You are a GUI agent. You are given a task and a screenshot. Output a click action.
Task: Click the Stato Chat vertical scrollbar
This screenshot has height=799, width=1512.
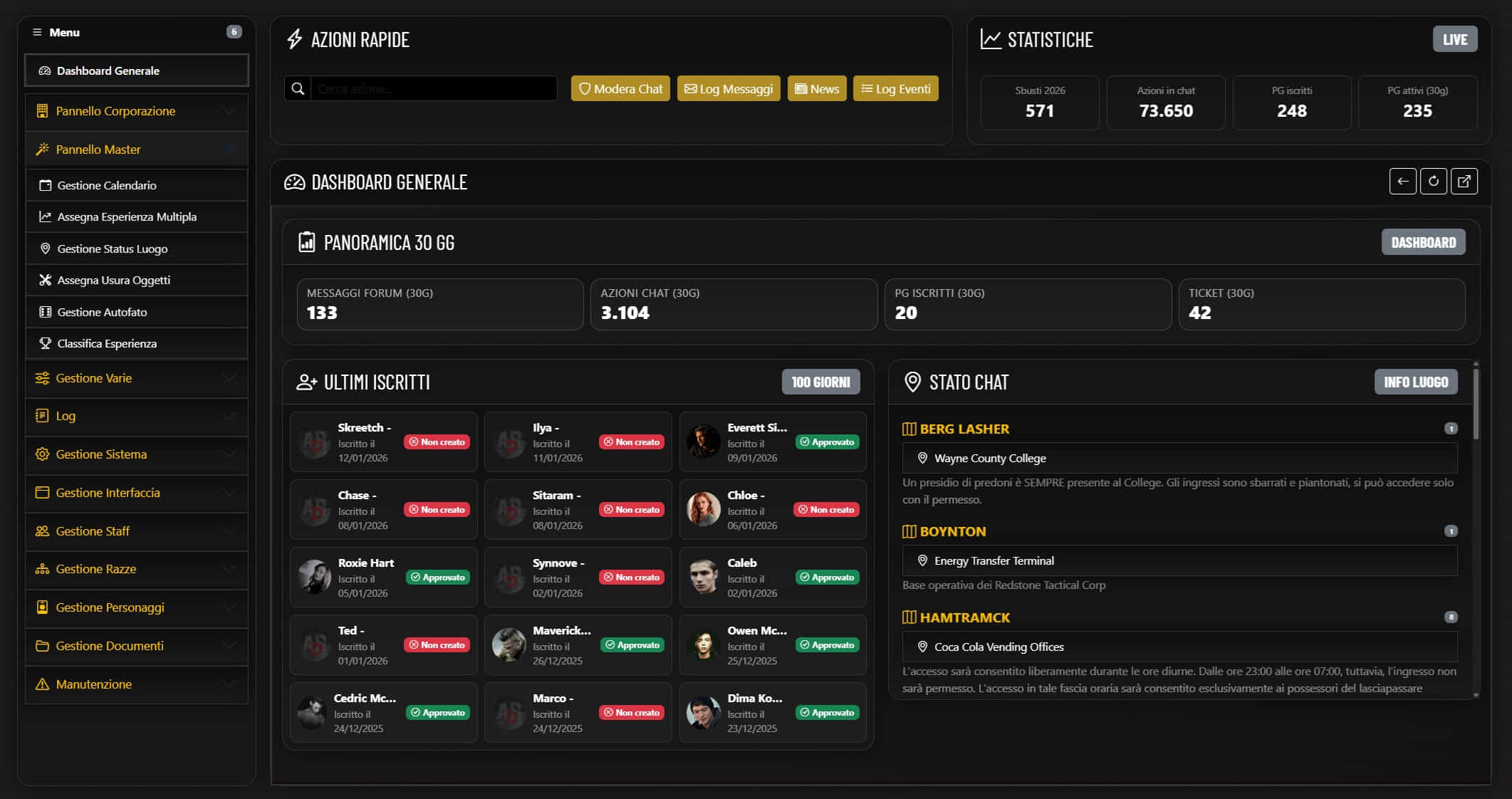coord(1476,404)
